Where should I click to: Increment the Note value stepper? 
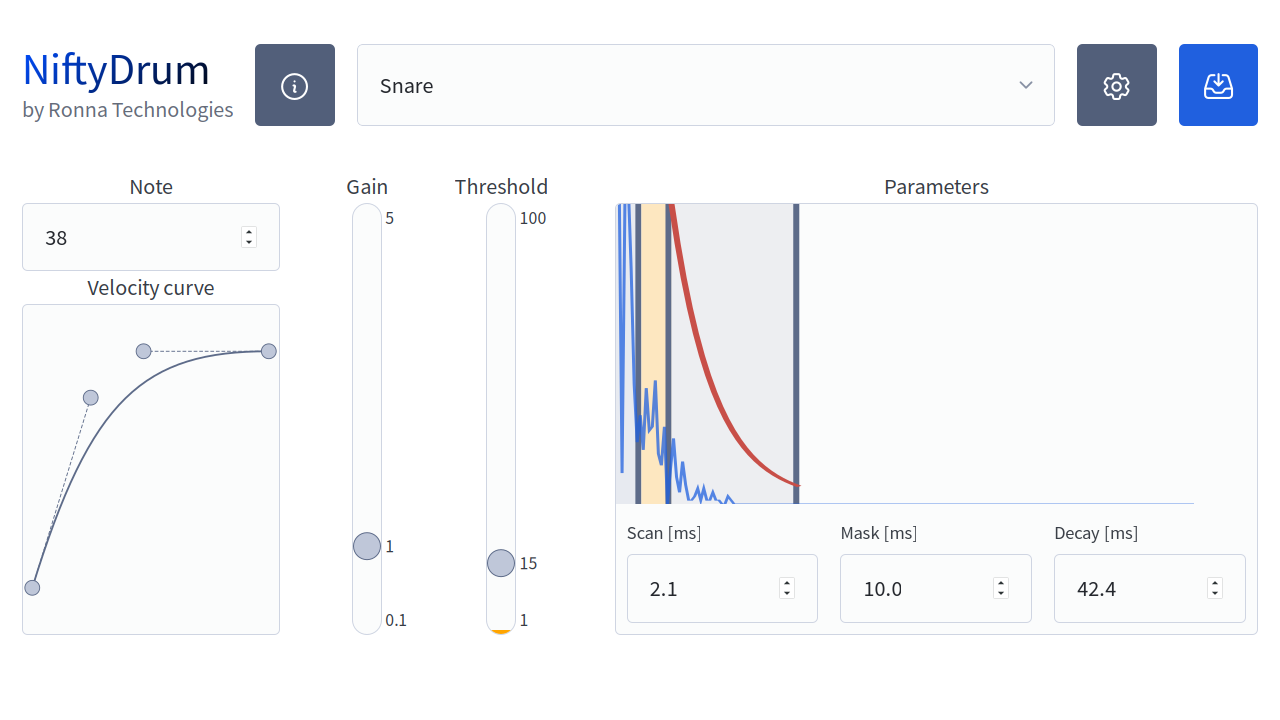click(x=249, y=232)
